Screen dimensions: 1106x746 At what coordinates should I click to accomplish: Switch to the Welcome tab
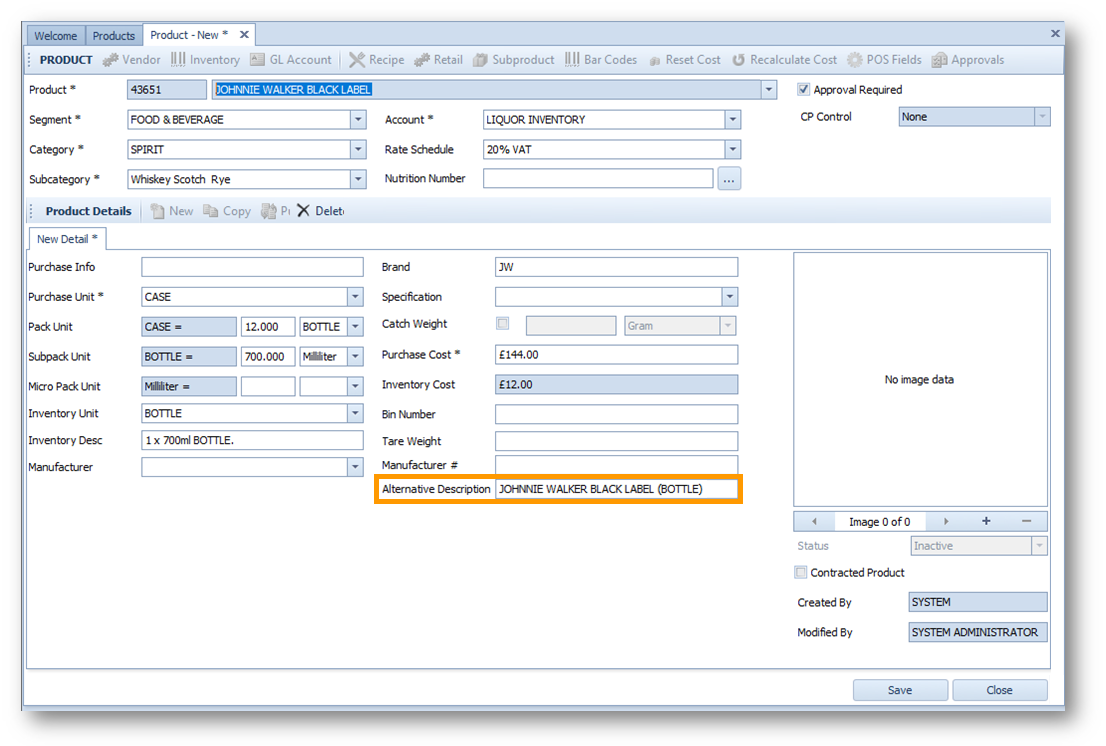[x=56, y=35]
